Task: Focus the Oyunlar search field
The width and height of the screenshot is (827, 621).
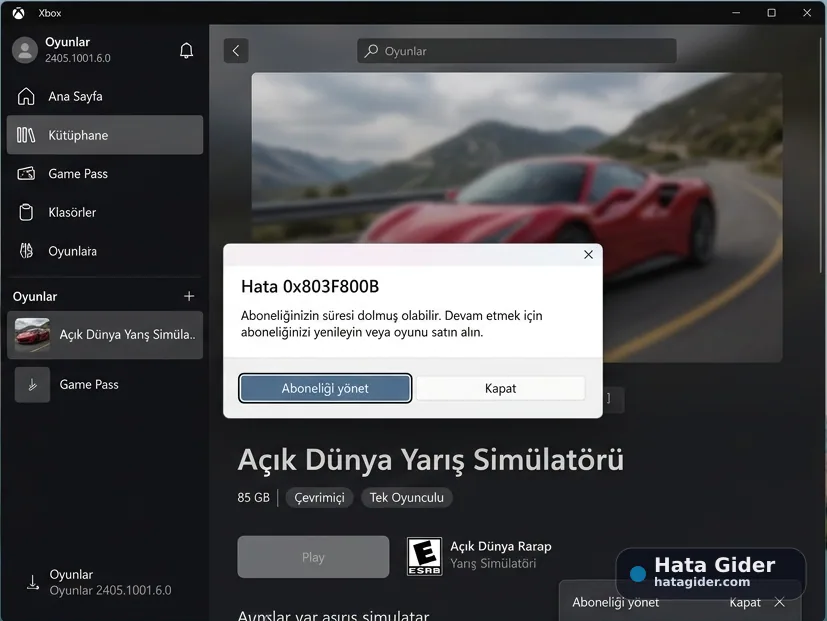Action: (517, 51)
